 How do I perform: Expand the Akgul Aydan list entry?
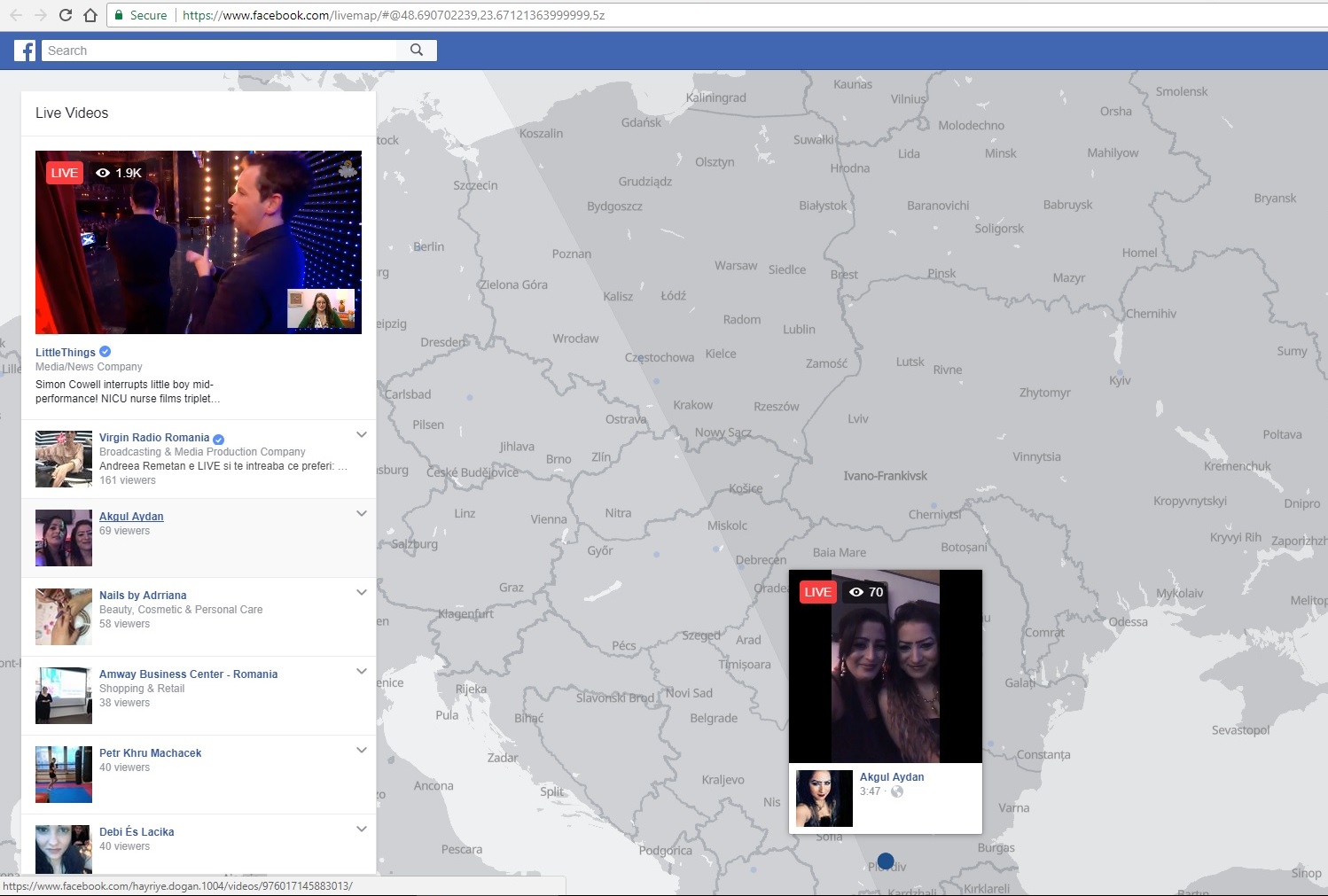pos(361,513)
